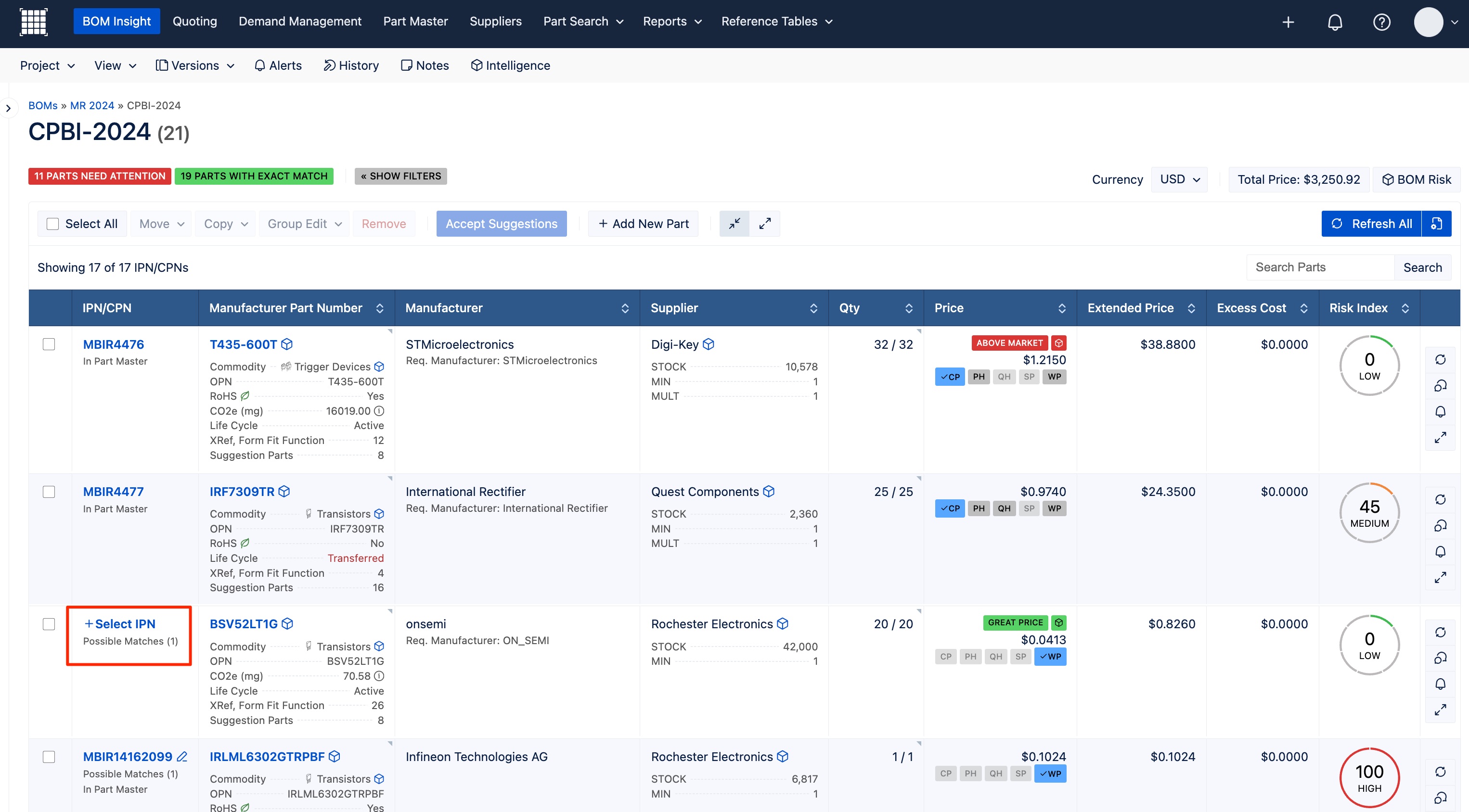
Task: Refresh the MBIR4477 row
Action: click(x=1441, y=500)
